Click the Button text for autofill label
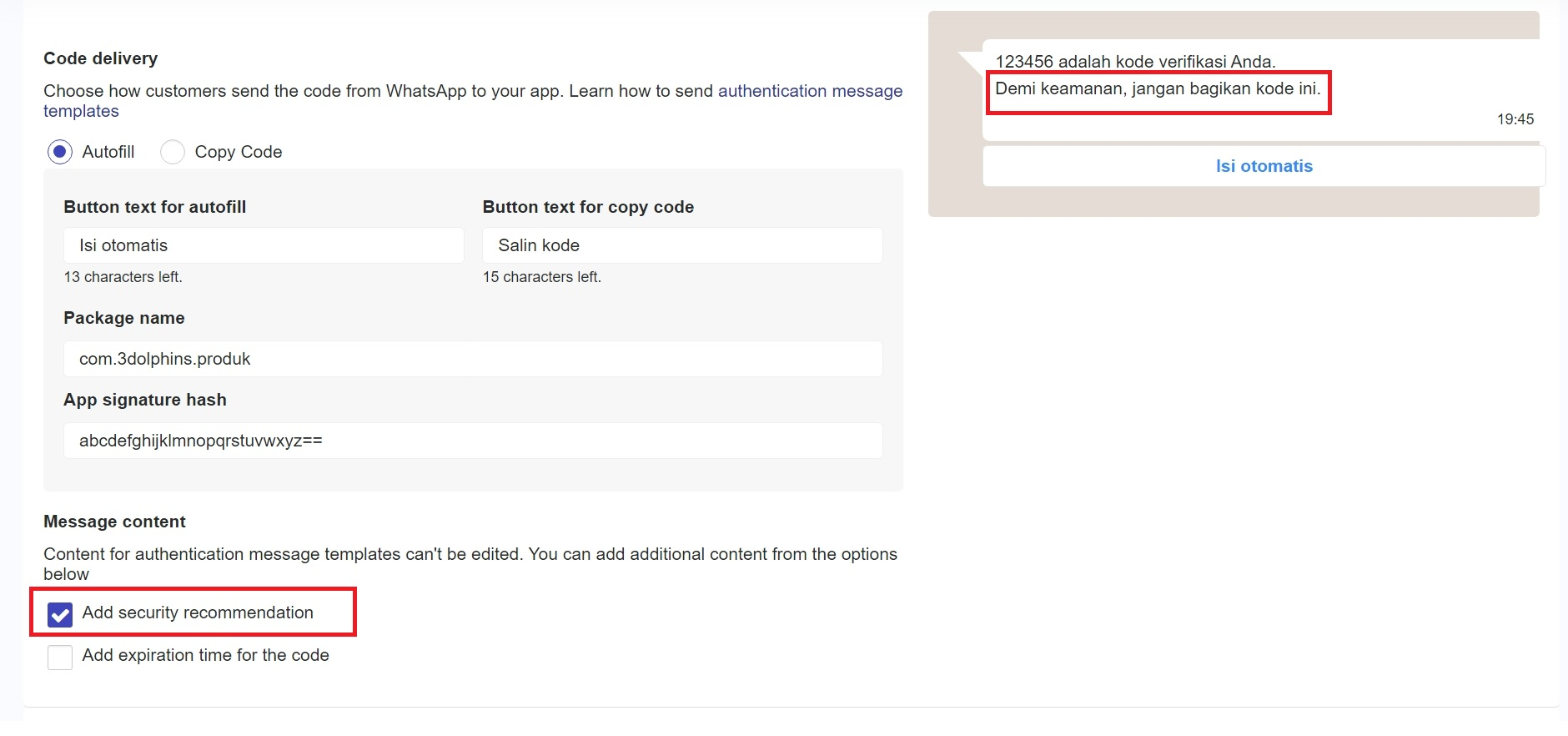This screenshot has height=736, width=1568. (x=155, y=207)
